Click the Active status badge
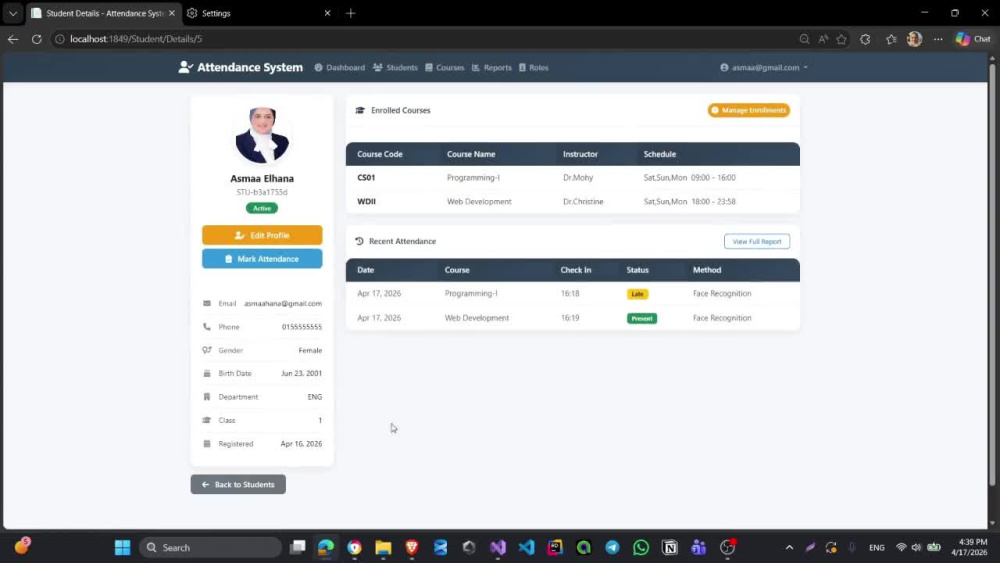The width and height of the screenshot is (1000, 563). (x=262, y=208)
